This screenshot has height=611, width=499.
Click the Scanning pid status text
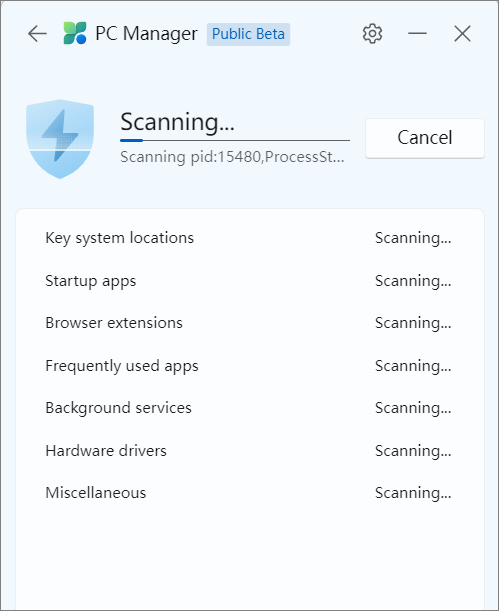tap(232, 157)
